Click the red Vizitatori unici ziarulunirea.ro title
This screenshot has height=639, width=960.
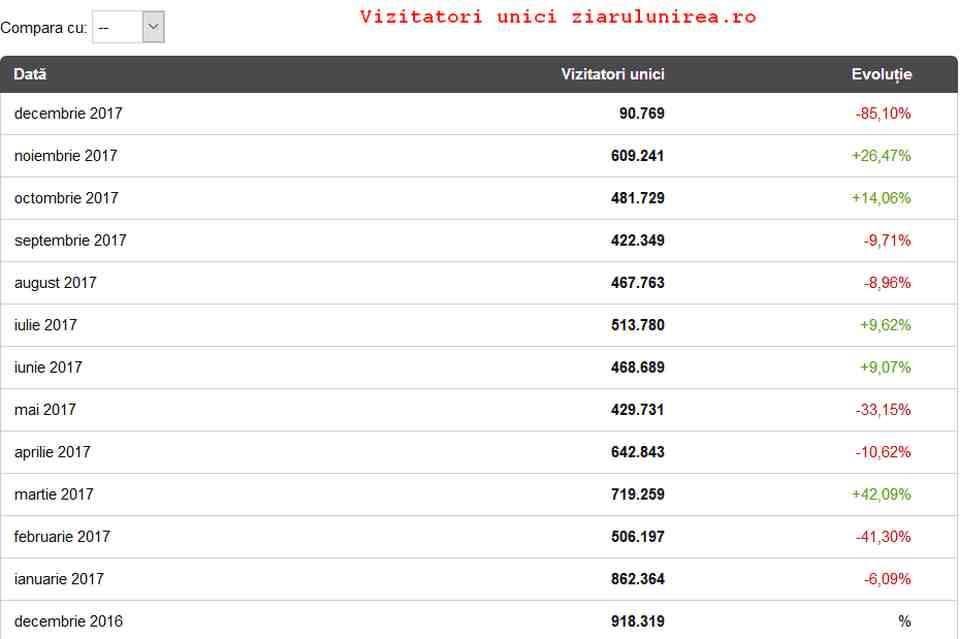click(x=558, y=17)
